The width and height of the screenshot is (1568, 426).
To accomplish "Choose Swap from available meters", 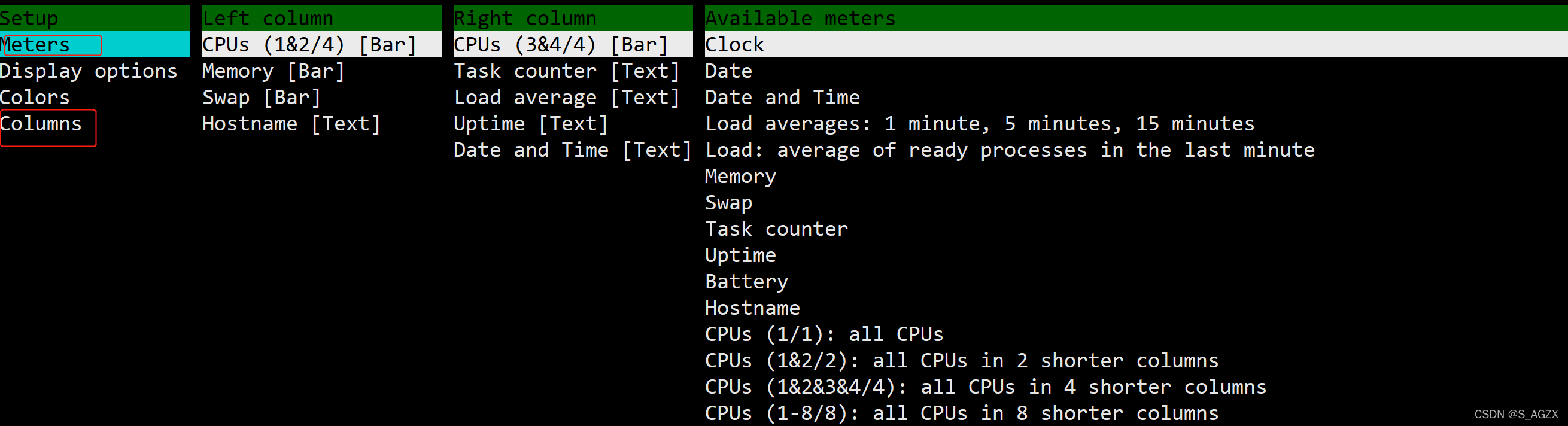I will coord(728,203).
